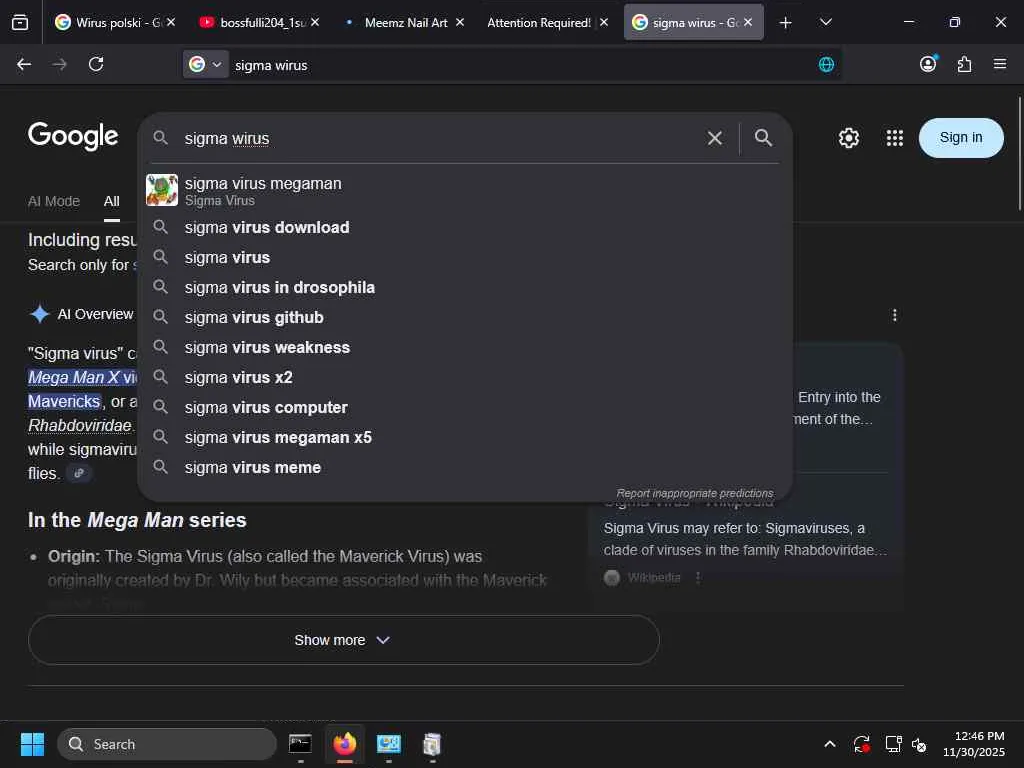Expand AI Overview with Show more

click(x=344, y=640)
